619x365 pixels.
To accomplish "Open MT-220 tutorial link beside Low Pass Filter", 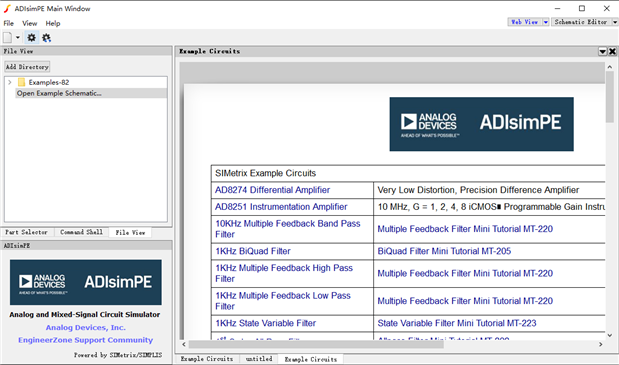I will tap(465, 301).
